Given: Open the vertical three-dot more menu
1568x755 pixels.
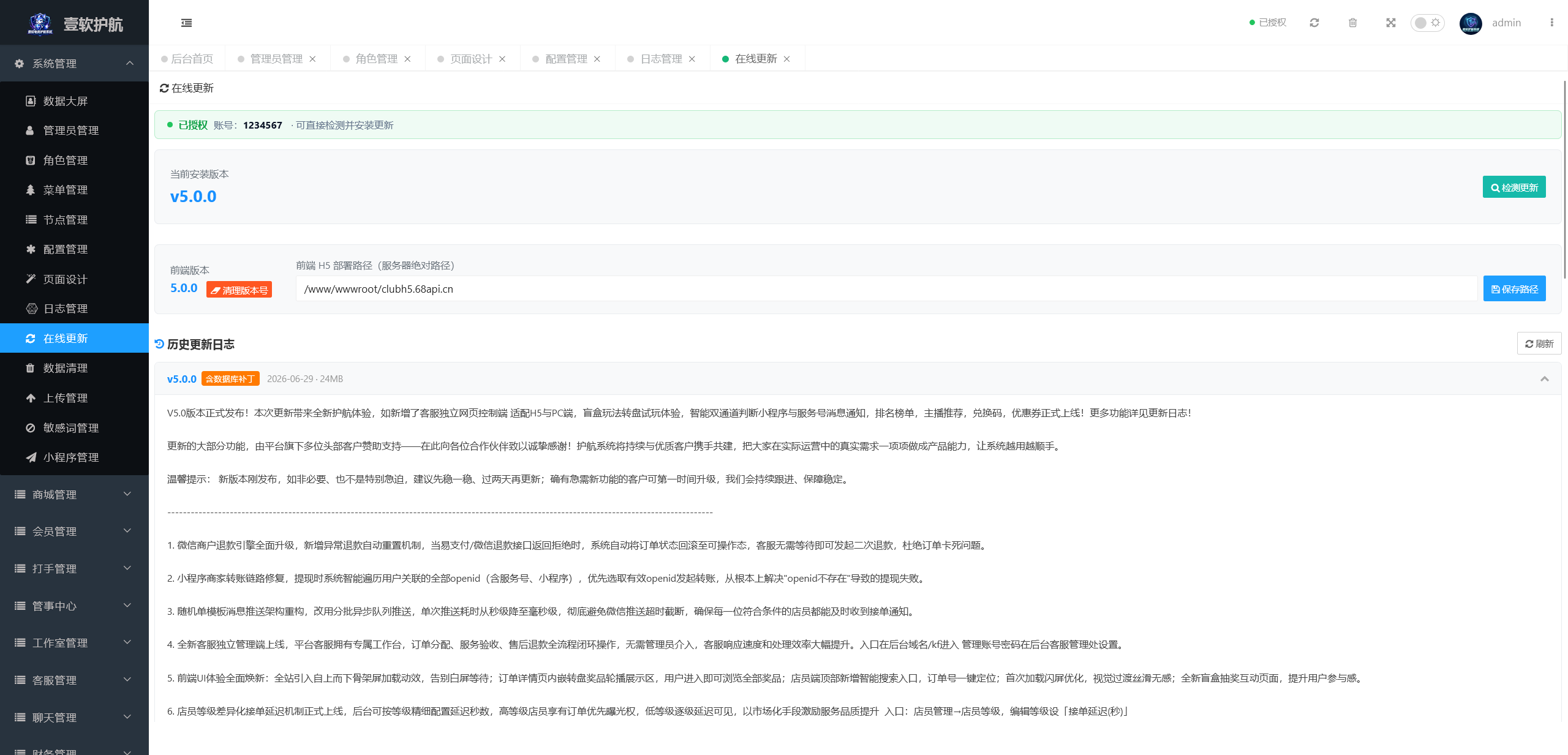Looking at the screenshot, I should tap(1551, 23).
